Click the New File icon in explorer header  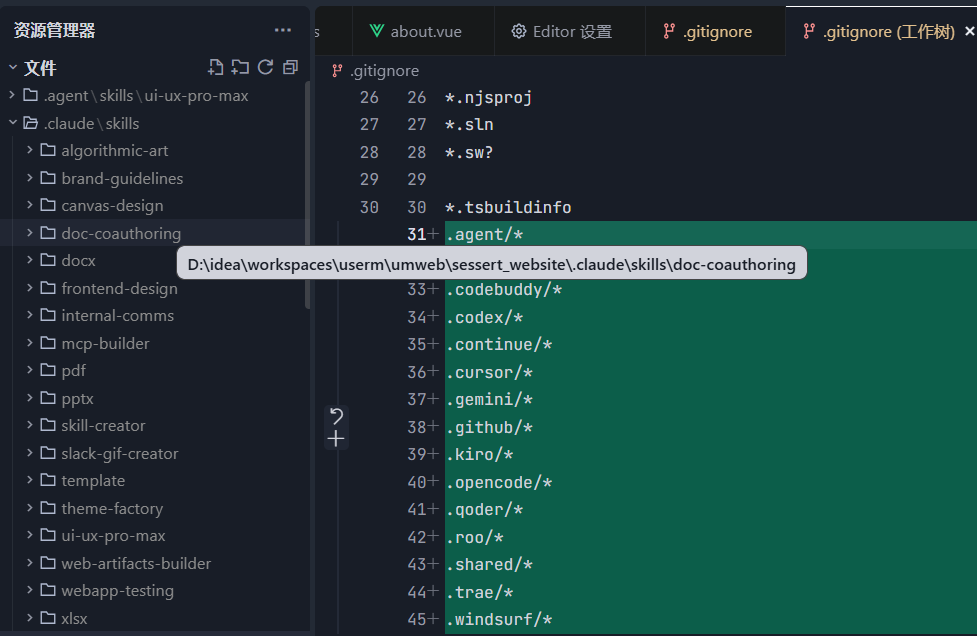tap(216, 68)
